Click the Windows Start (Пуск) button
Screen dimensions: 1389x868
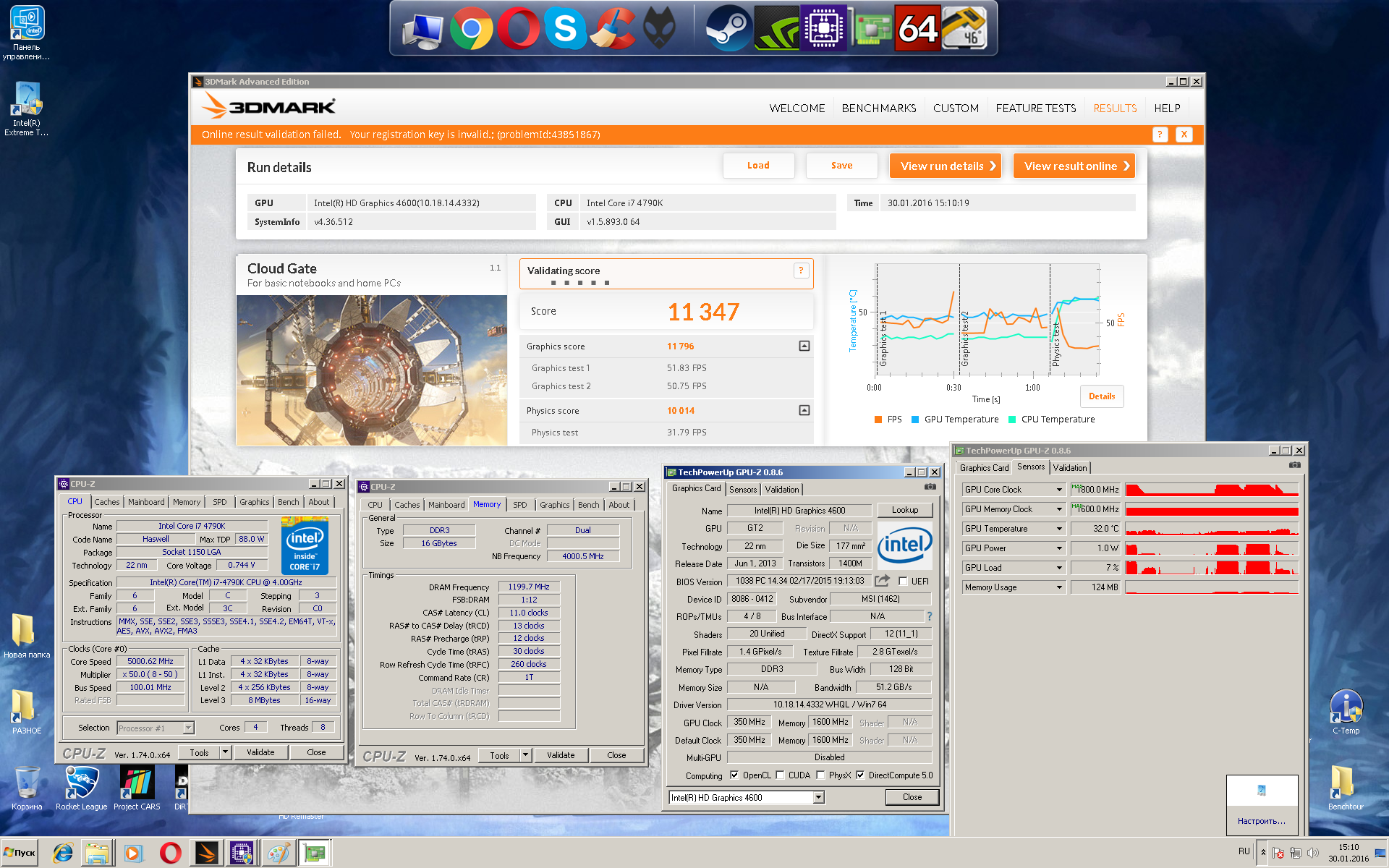point(20,853)
